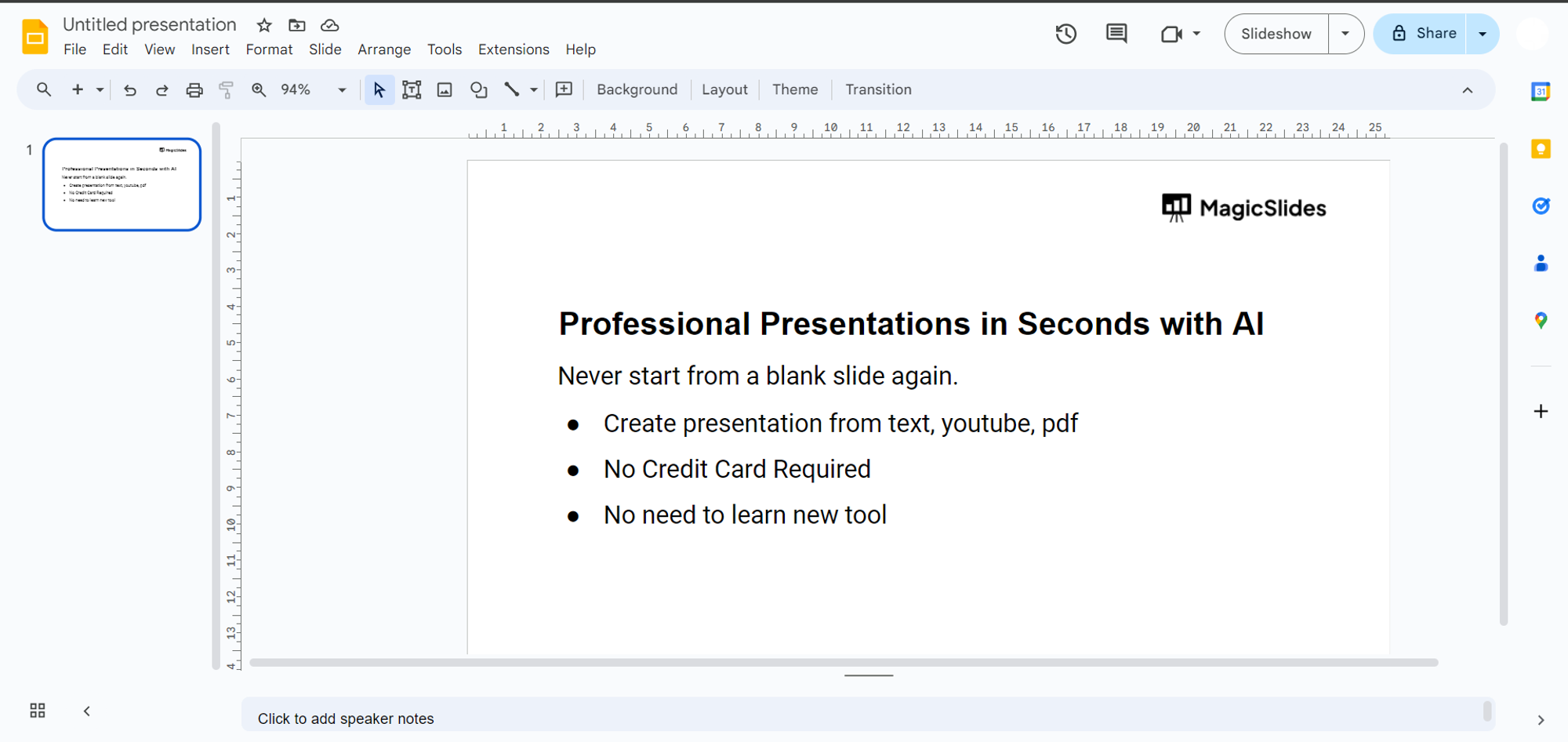
Task: Switch to grid view
Action: [x=38, y=711]
